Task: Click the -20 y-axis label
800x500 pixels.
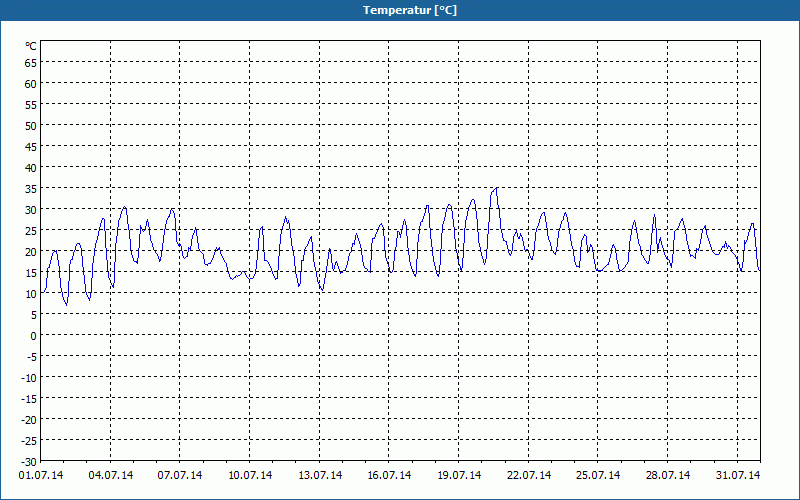Action: [29, 420]
